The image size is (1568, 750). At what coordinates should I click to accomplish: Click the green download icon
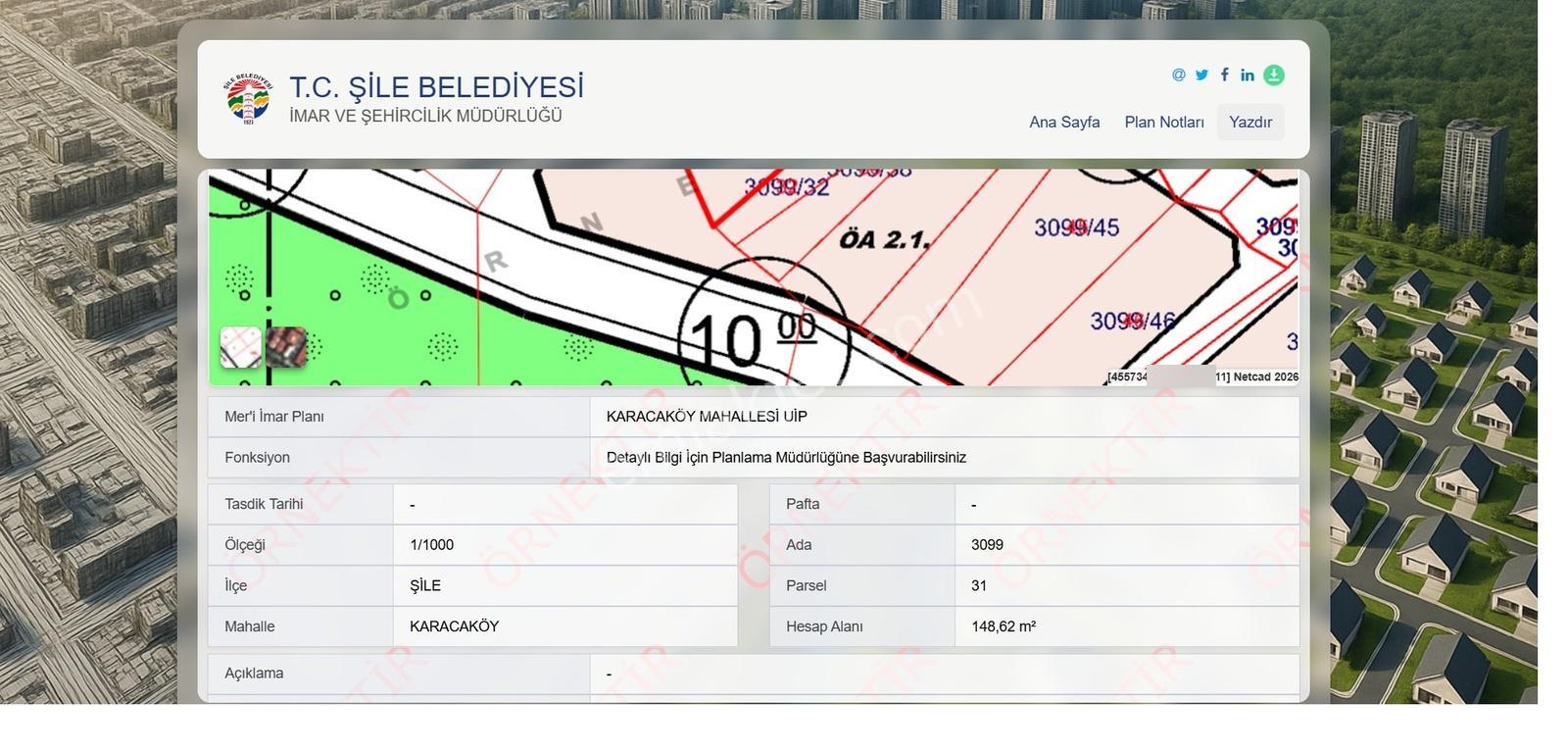click(x=1273, y=75)
